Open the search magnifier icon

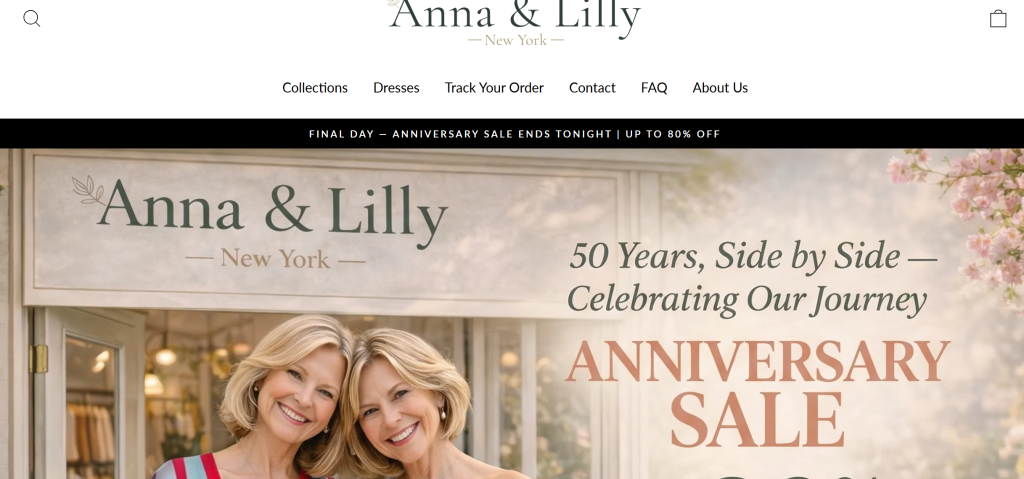coord(31,18)
